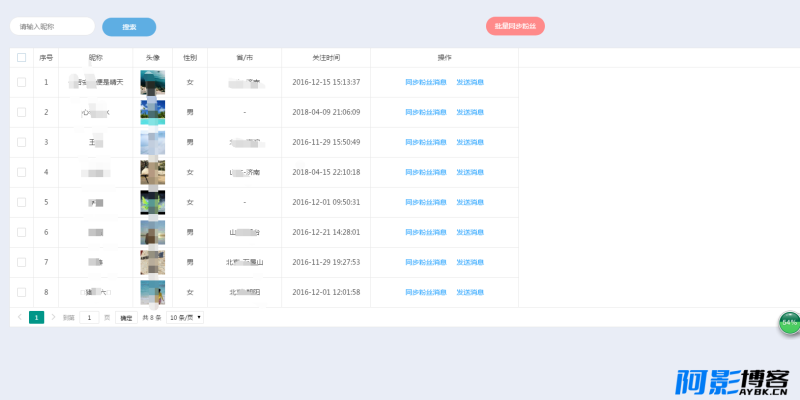800x400 pixels.
Task: Click 同步粉丝消息 link in row 2
Action: point(426,112)
